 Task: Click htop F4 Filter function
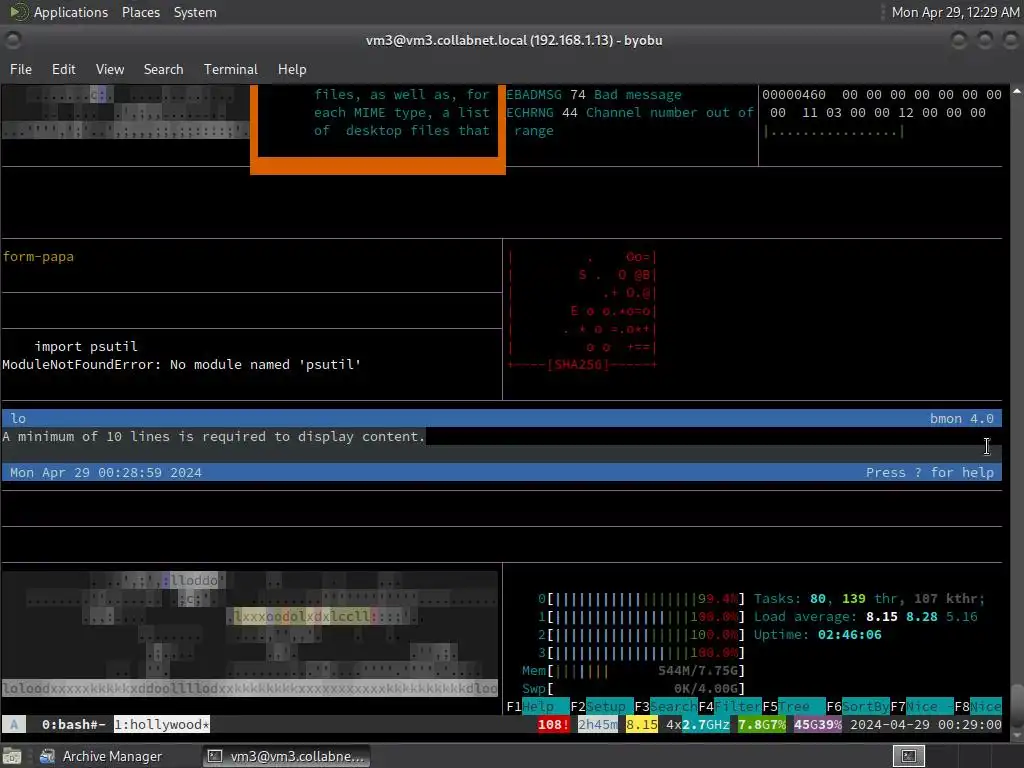(729, 707)
